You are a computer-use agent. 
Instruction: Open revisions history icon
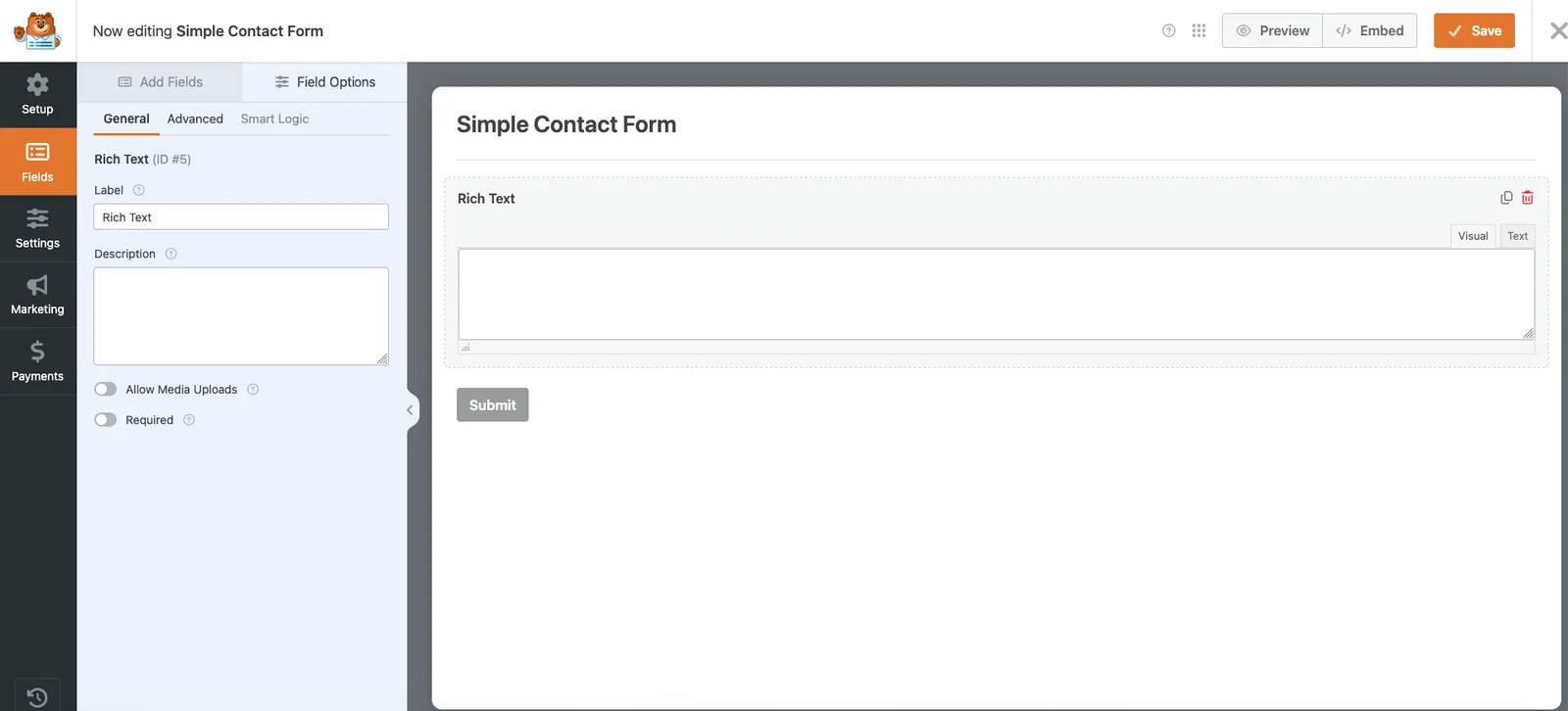pos(37,697)
